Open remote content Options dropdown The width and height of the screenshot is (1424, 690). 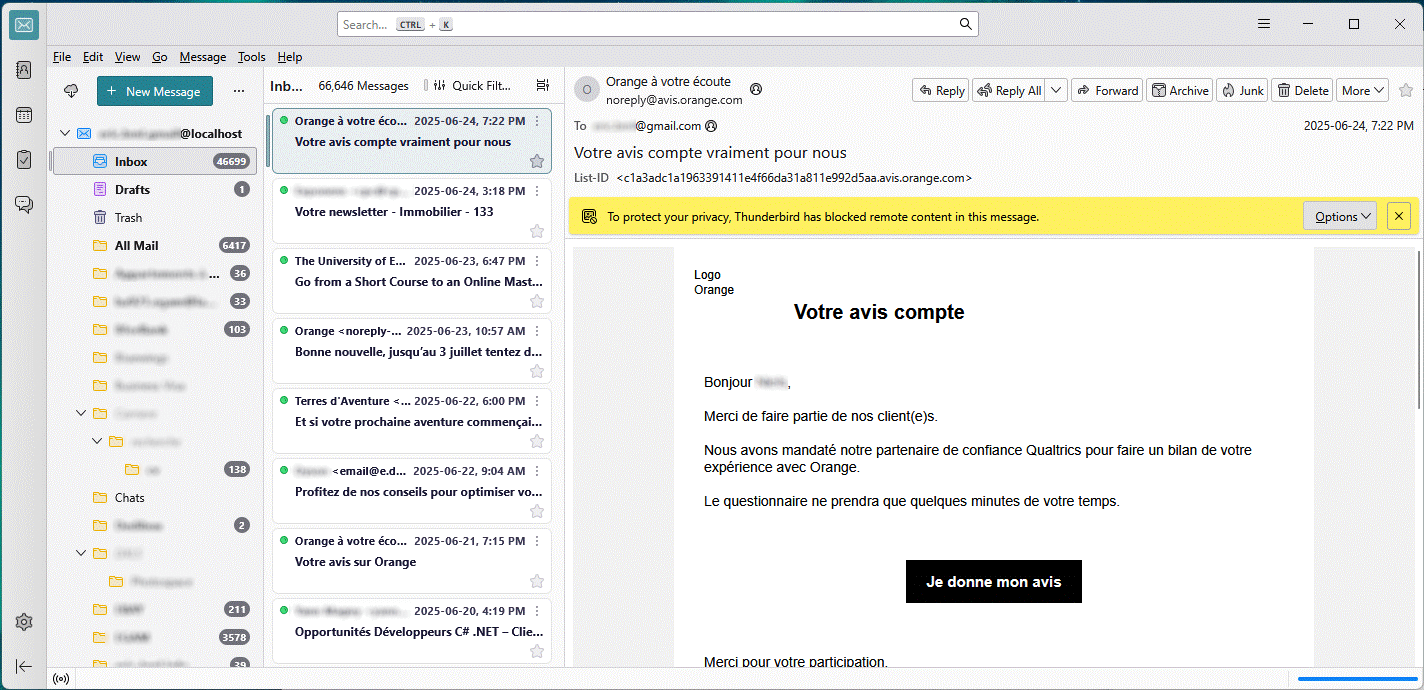pos(1340,216)
